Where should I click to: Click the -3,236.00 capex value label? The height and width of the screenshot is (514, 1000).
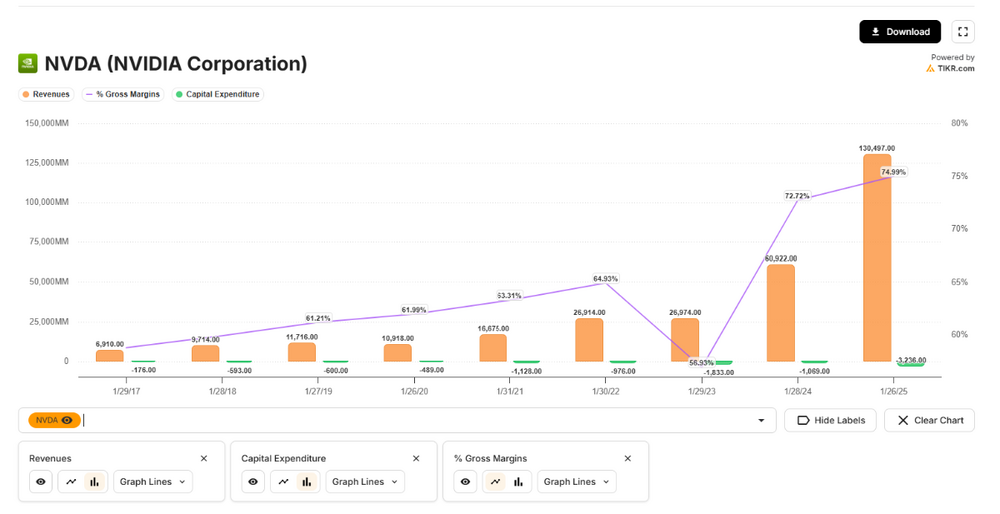pos(911,360)
